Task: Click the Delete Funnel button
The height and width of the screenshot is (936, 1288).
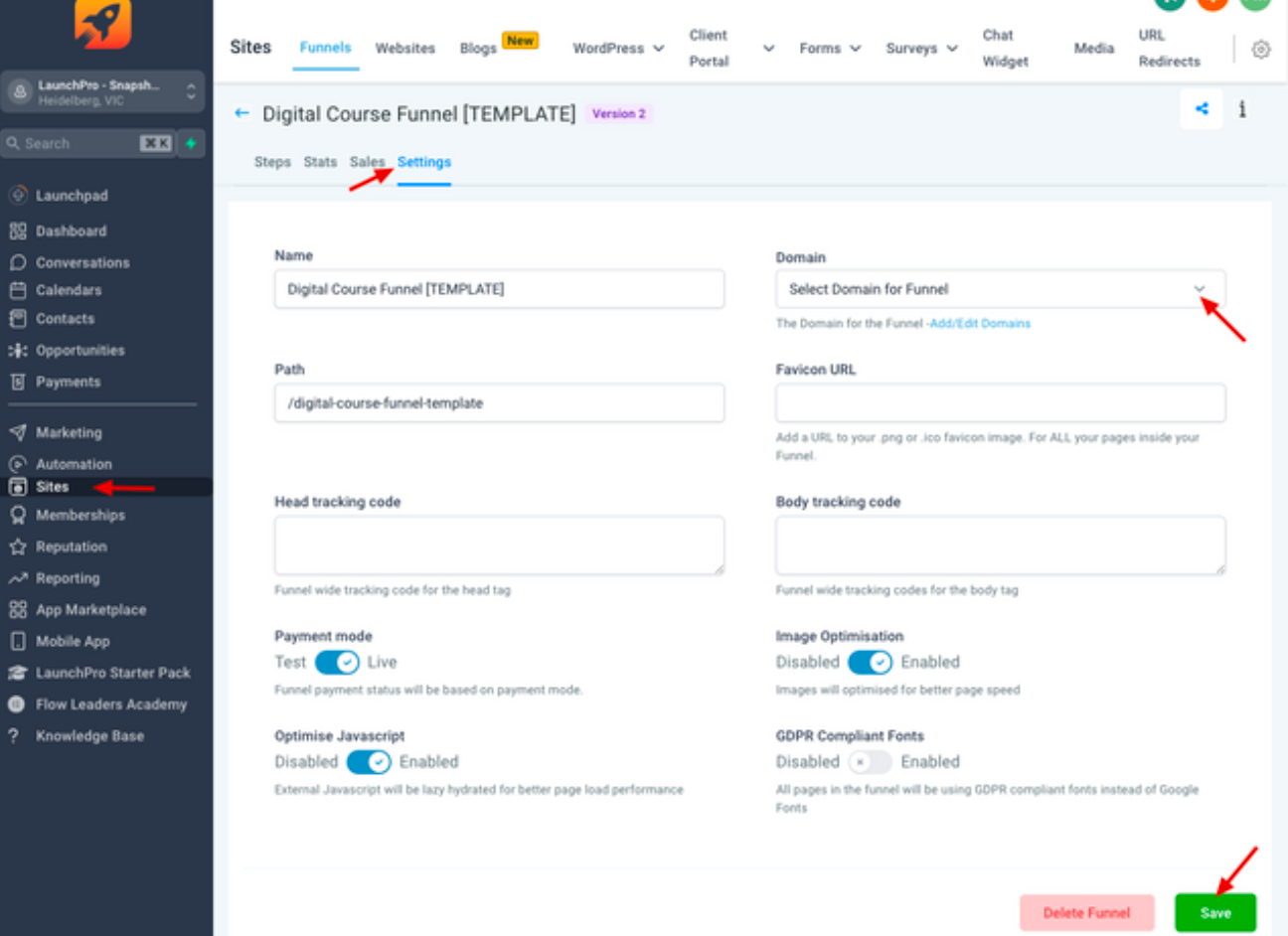Action: click(1087, 912)
